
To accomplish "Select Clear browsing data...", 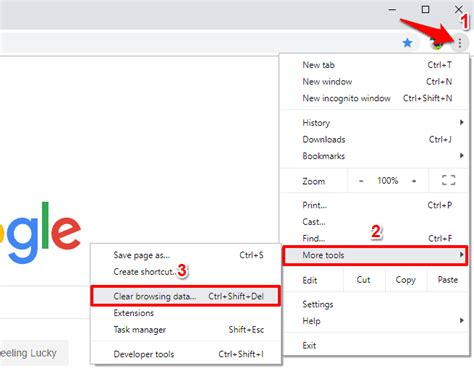I will pyautogui.click(x=186, y=296).
